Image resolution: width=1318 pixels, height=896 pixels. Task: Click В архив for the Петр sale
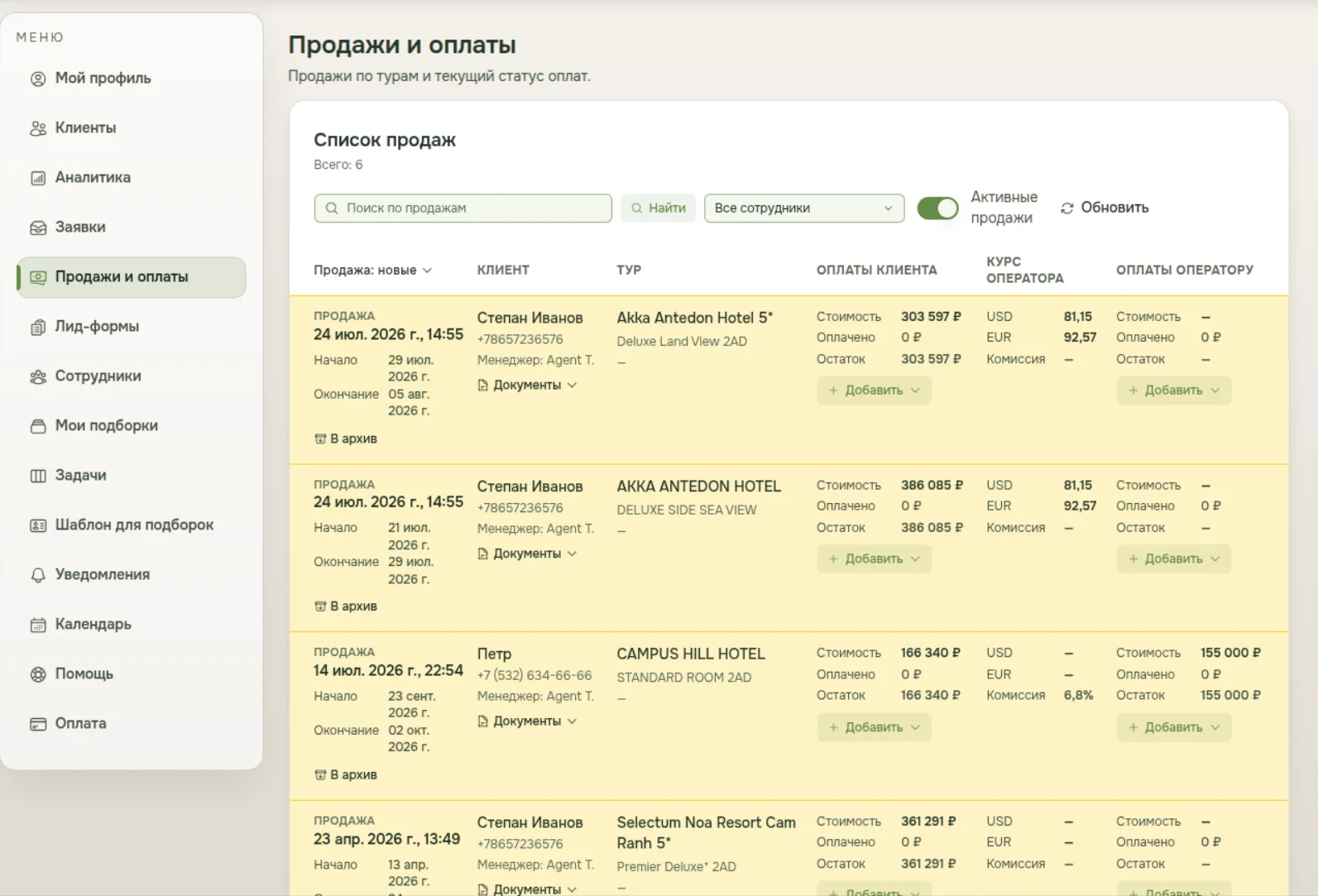[x=346, y=775]
